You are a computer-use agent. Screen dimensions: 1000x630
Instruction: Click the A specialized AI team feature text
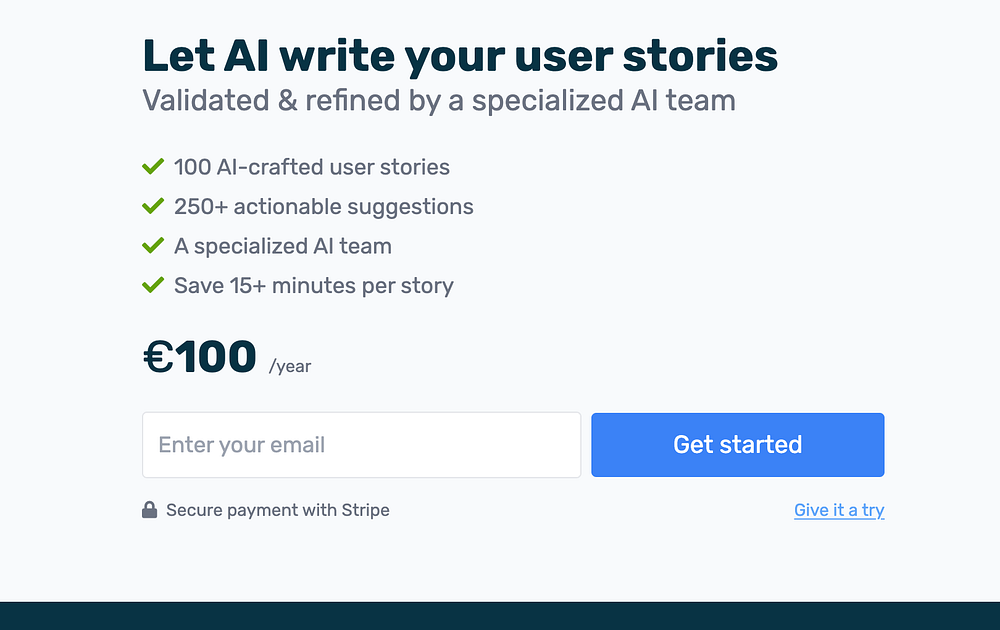pos(283,246)
